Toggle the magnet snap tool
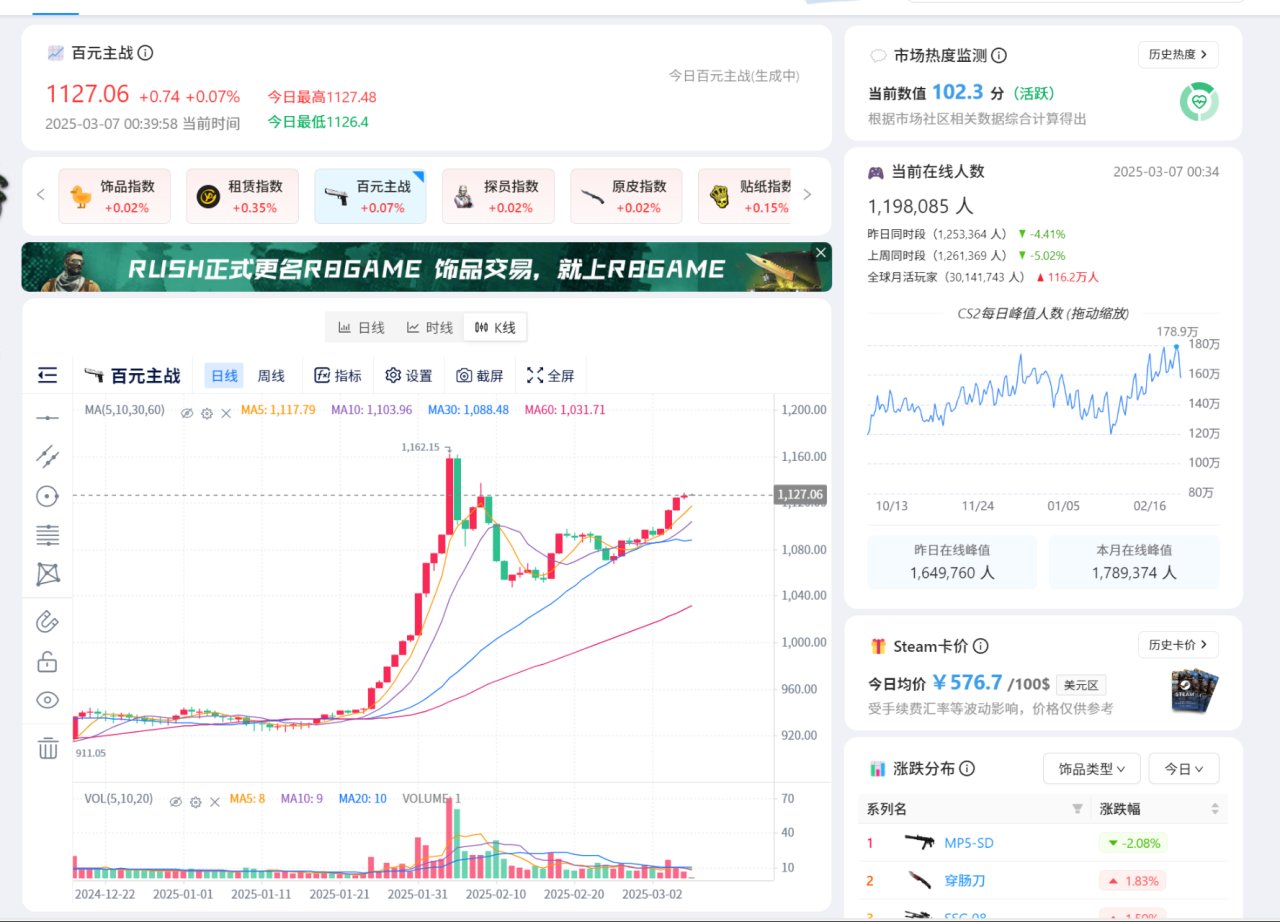1280x922 pixels. 47,622
